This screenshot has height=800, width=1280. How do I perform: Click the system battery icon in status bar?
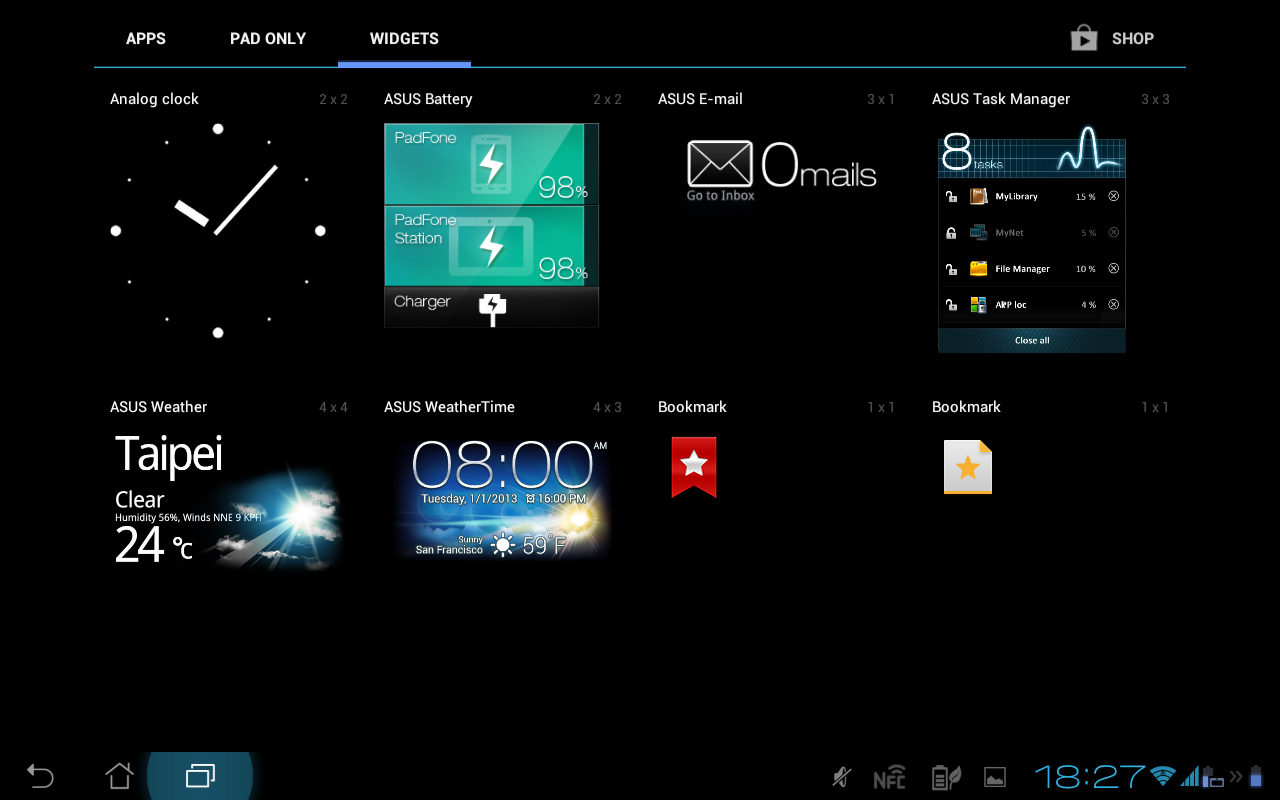point(1257,776)
